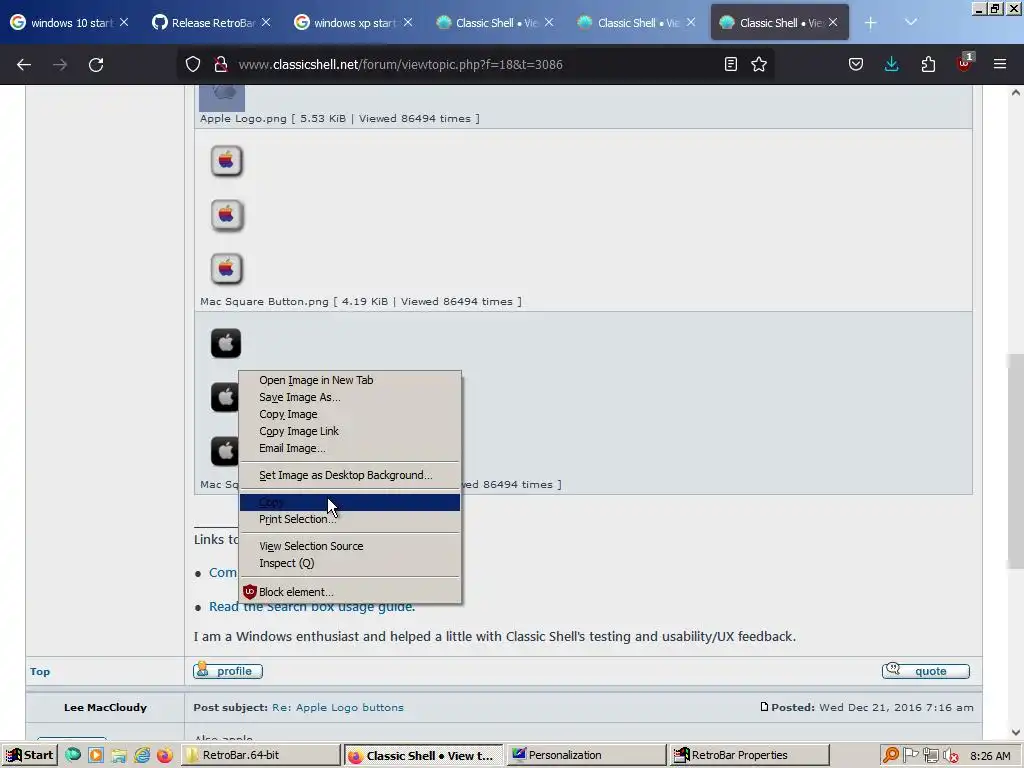Click the second colored Apple square button image
This screenshot has height=768, width=1024.
227,215
